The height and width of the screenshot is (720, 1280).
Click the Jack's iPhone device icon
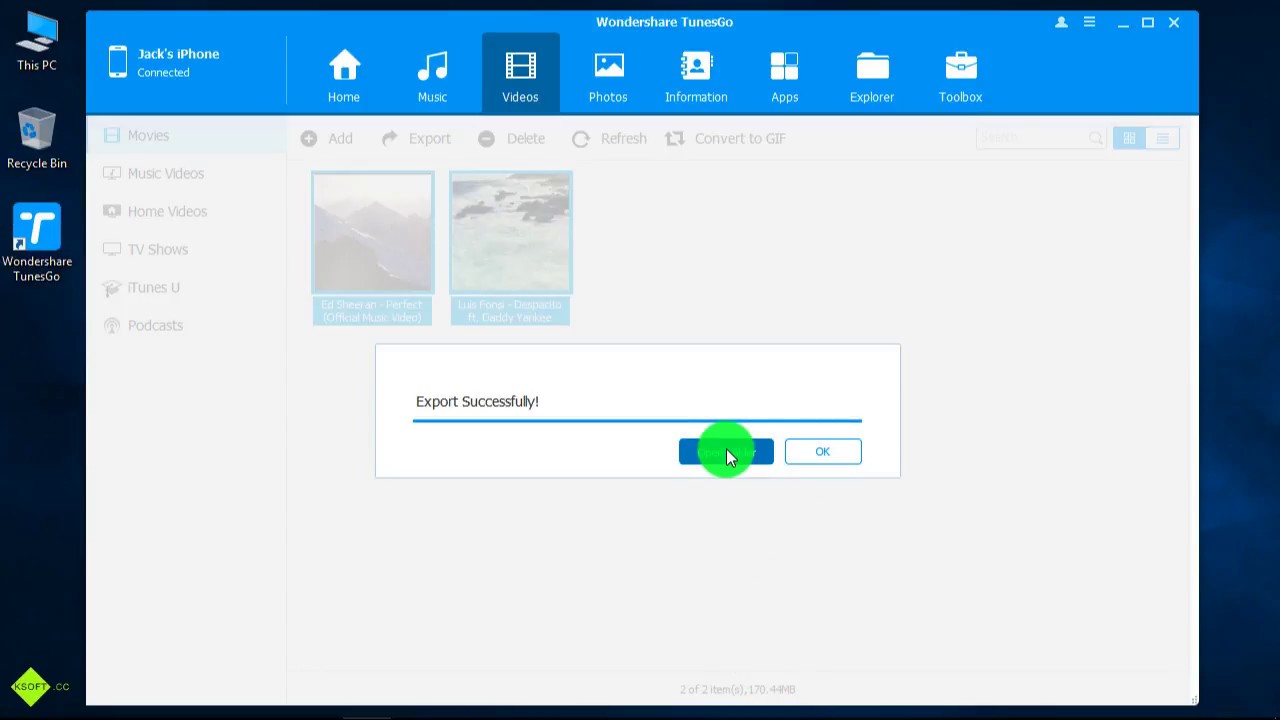click(118, 62)
